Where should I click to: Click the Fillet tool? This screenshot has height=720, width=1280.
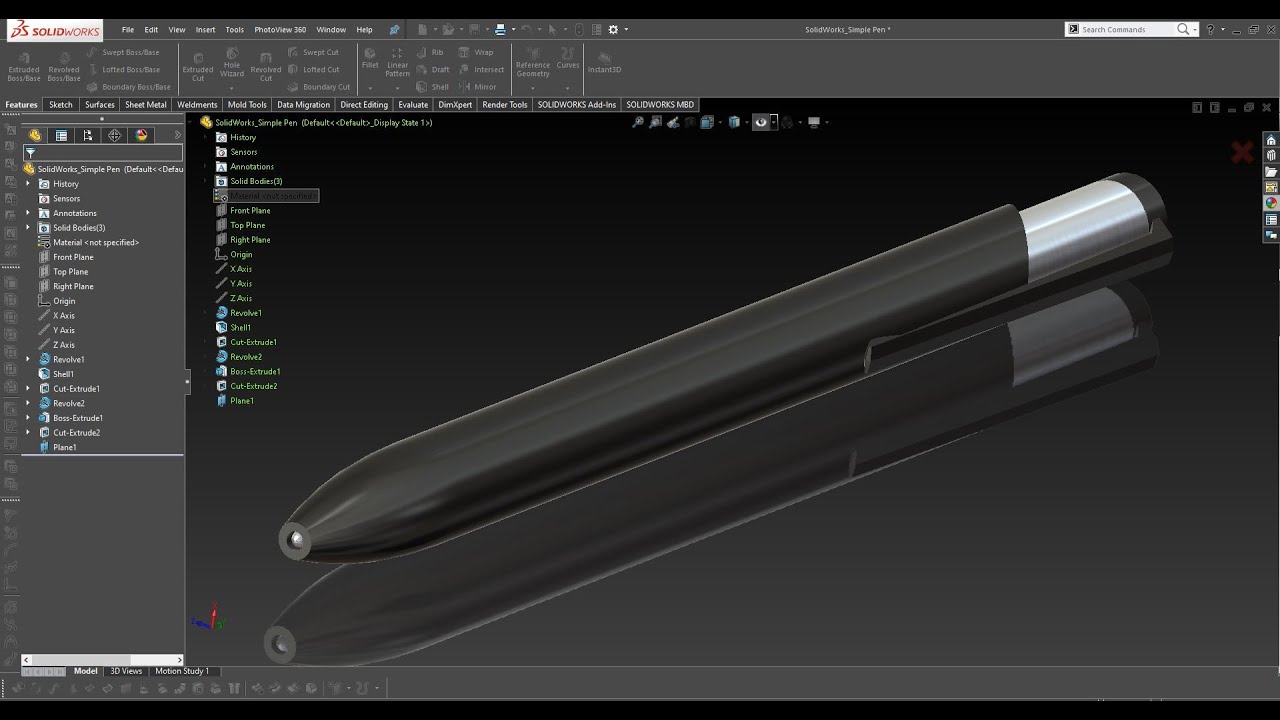(370, 58)
